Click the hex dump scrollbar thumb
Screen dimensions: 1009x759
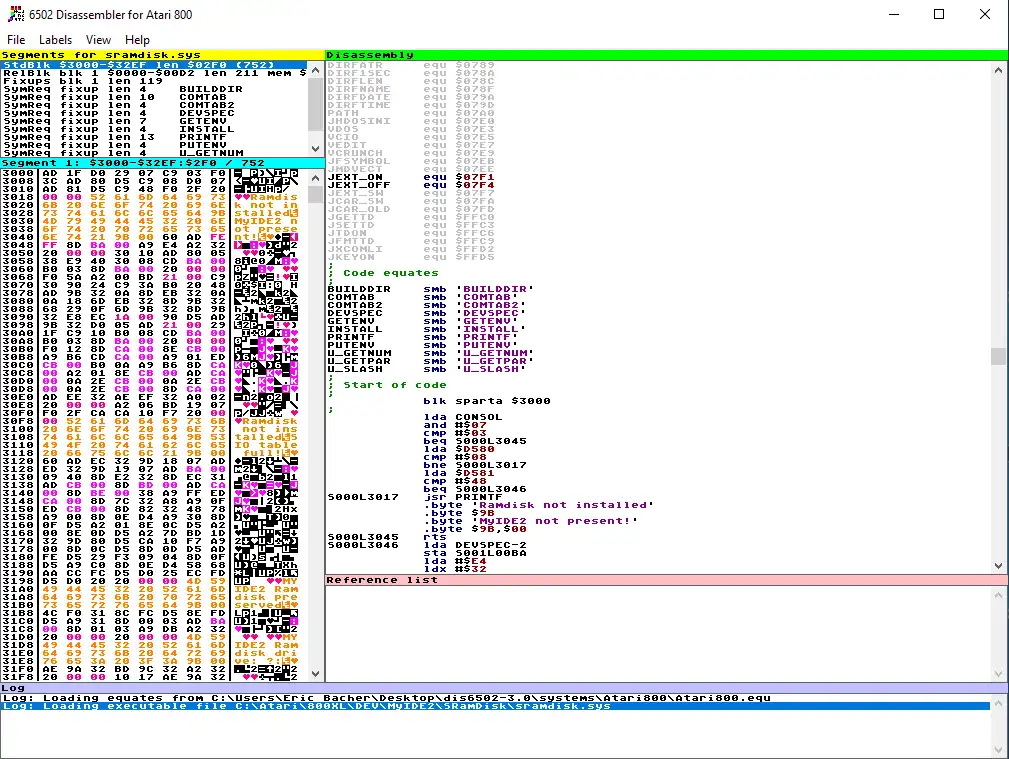click(x=315, y=194)
